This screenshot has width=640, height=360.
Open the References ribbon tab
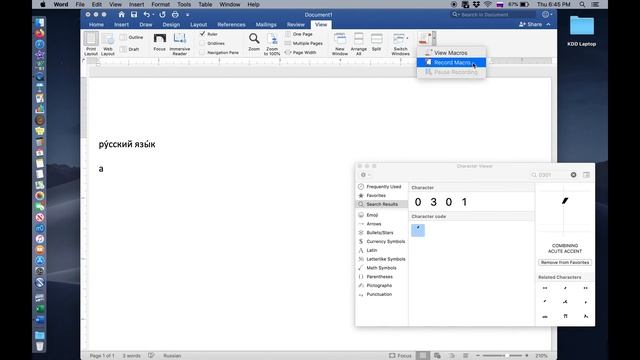(231, 24)
